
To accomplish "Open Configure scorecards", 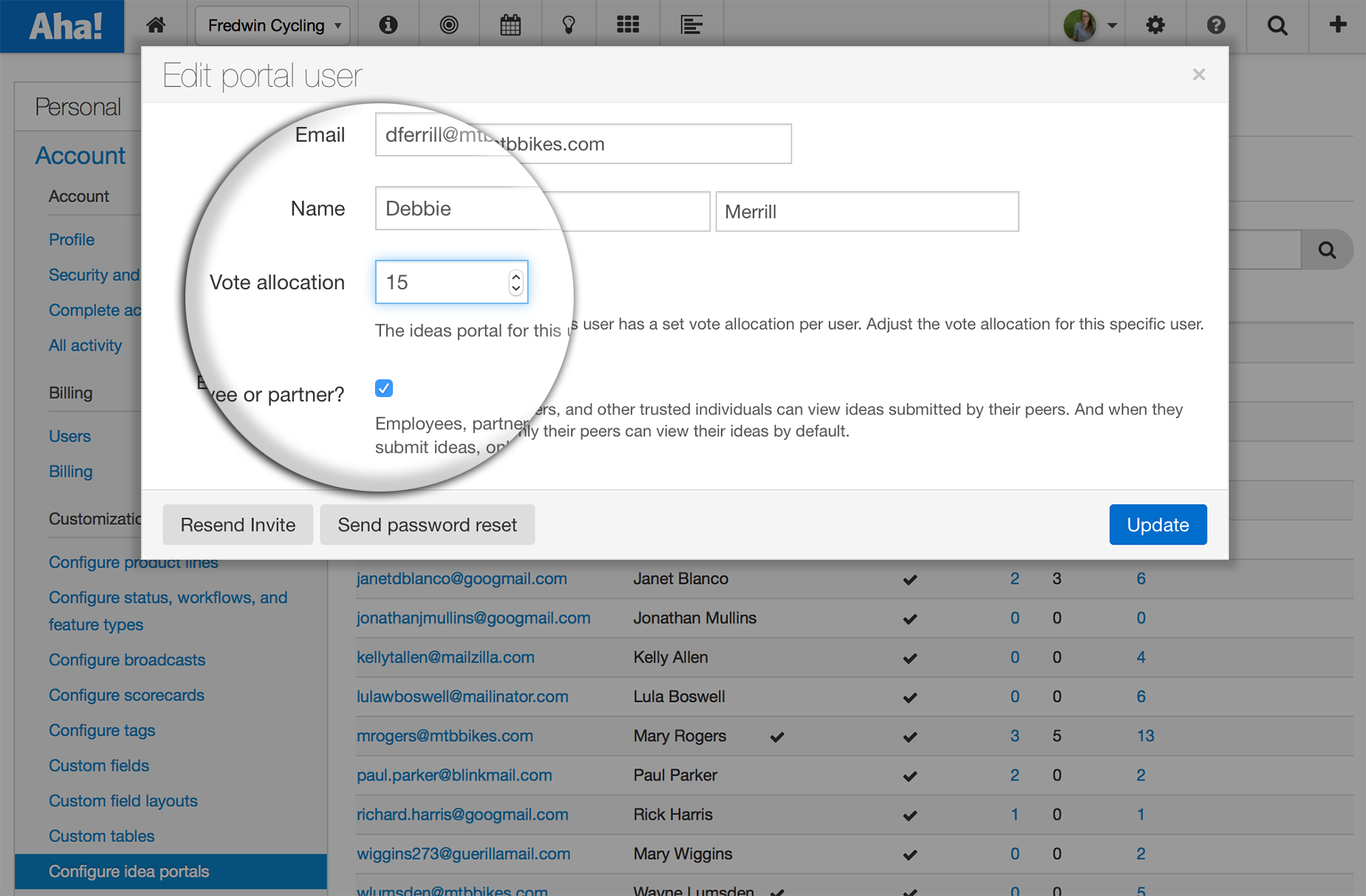I will click(126, 695).
